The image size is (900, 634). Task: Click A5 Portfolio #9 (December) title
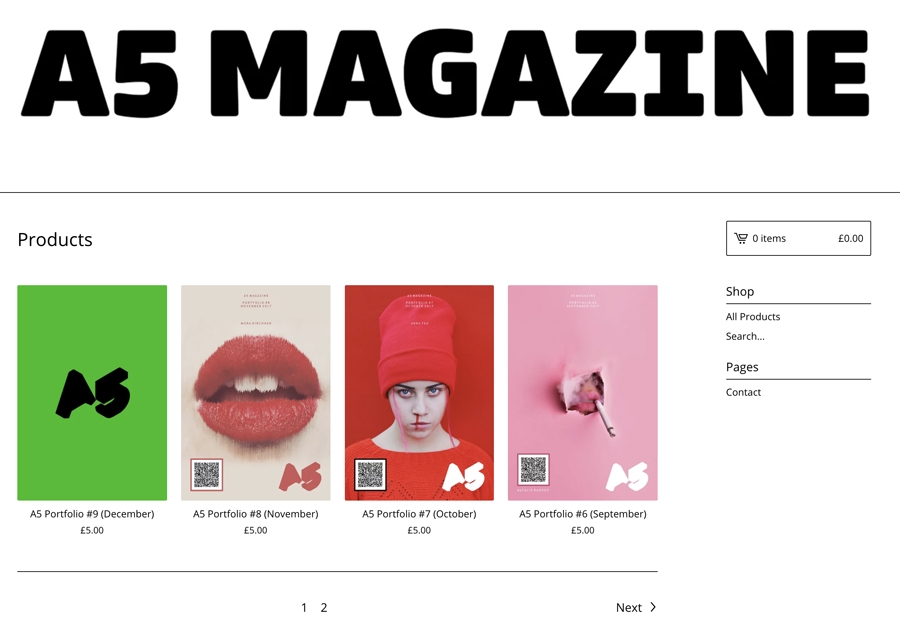click(x=92, y=514)
